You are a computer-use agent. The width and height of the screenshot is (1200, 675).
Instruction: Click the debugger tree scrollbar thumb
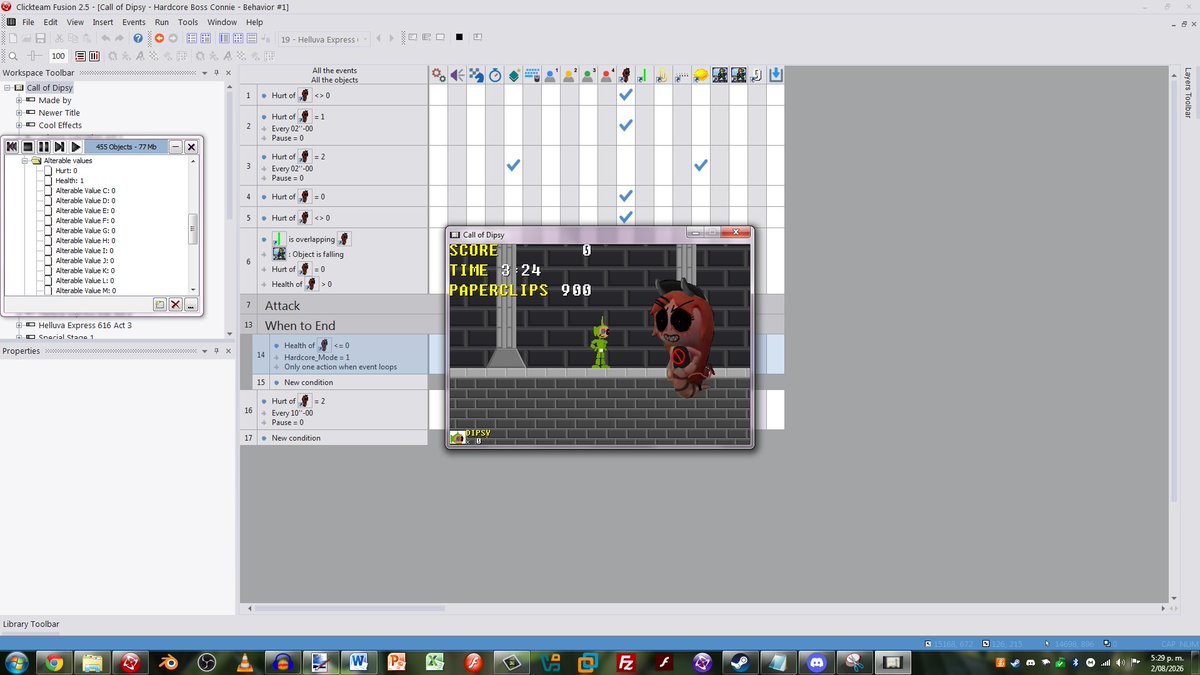coord(193,228)
